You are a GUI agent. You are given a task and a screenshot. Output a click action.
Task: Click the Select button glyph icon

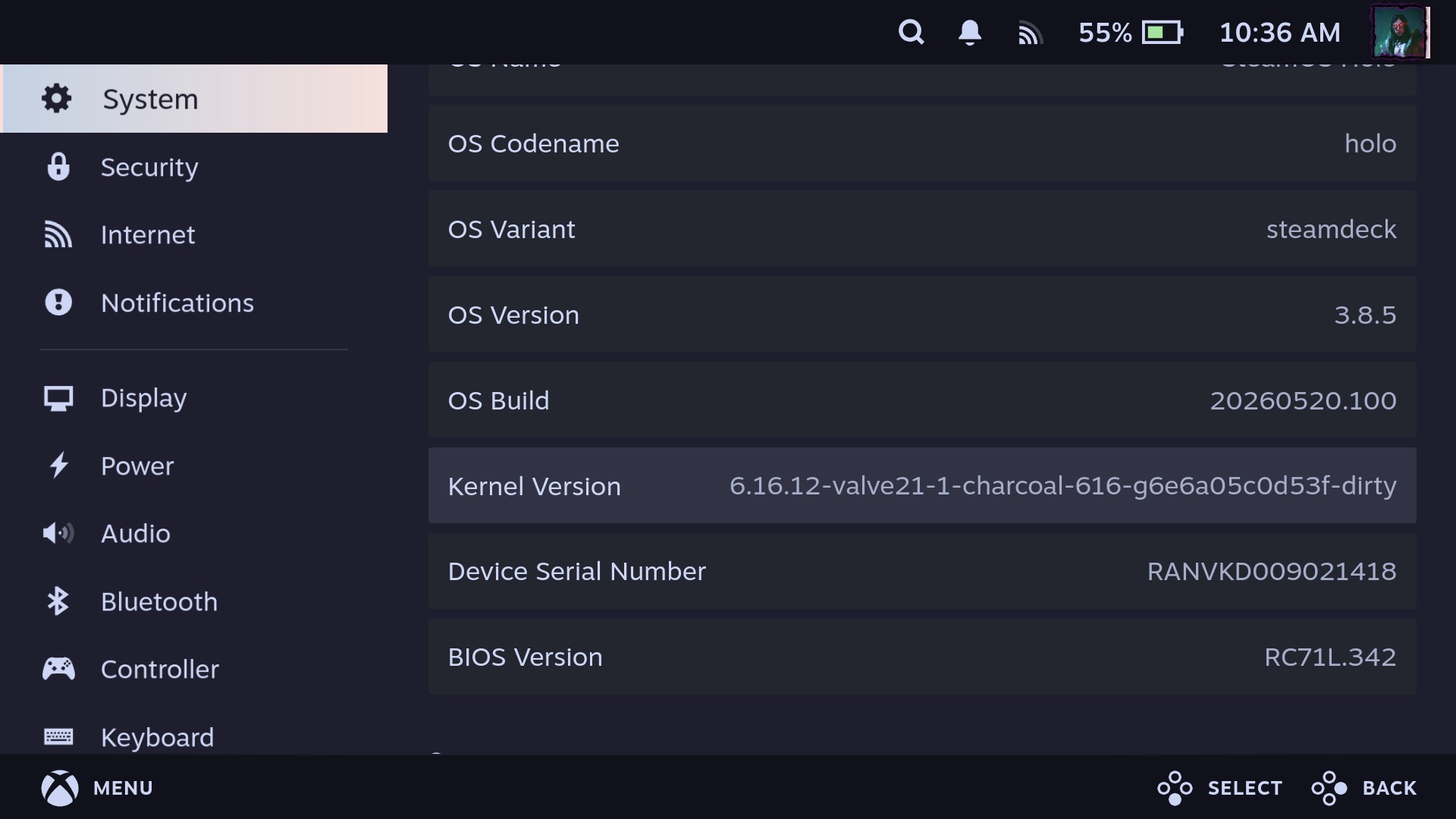tap(1175, 788)
